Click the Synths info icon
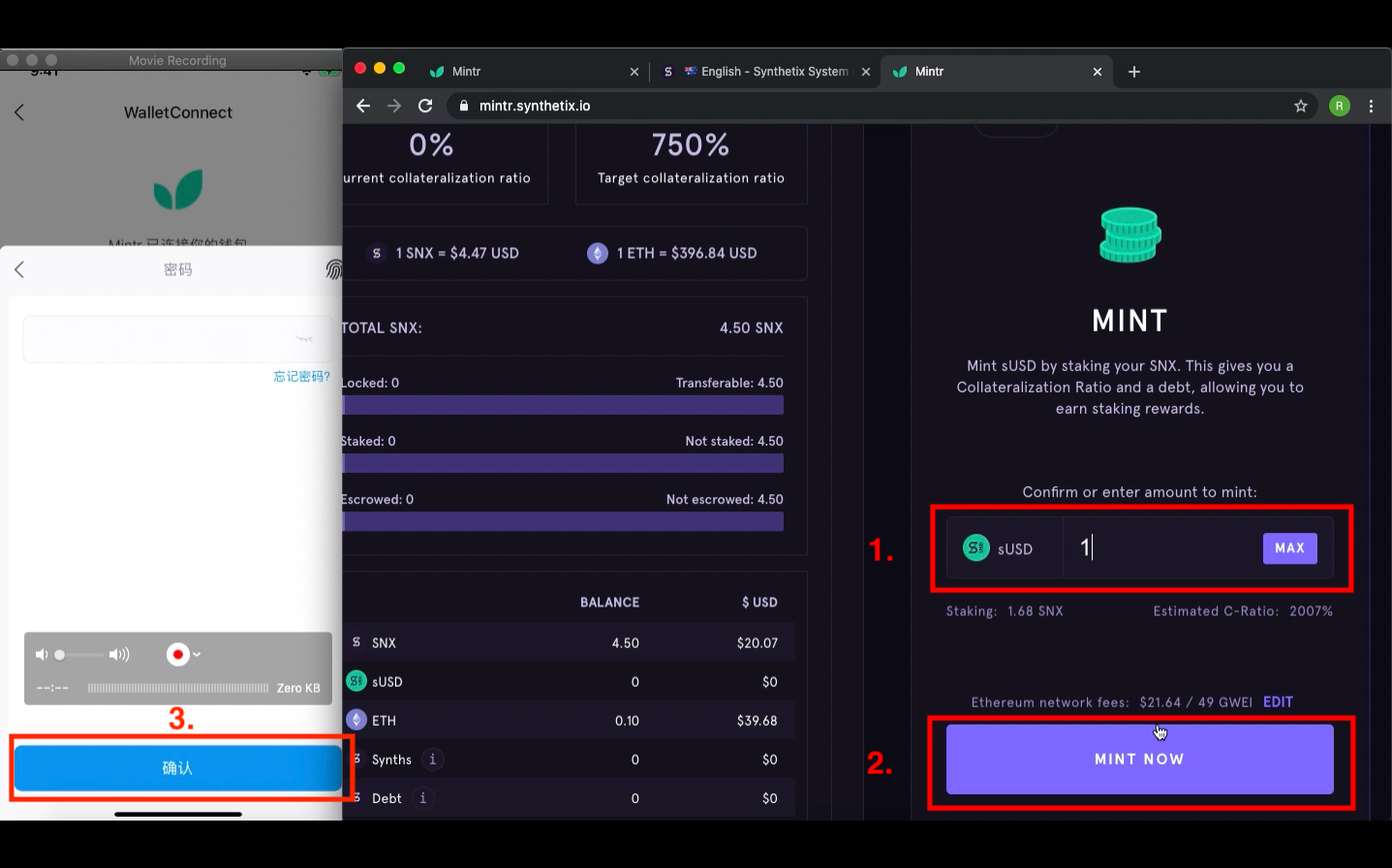The image size is (1392, 868). (x=433, y=759)
